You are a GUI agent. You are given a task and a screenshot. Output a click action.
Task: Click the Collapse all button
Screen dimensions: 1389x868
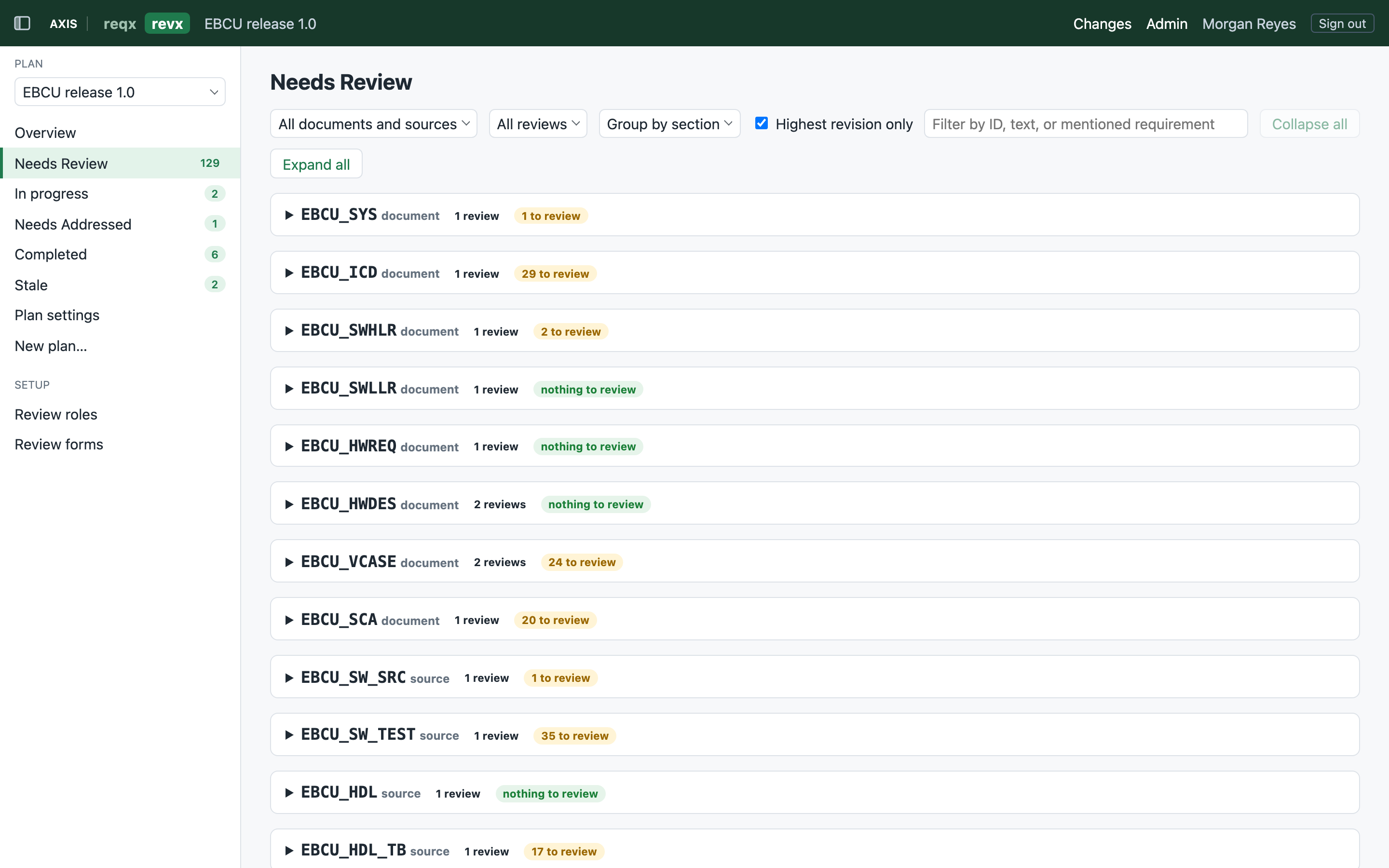[1309, 124]
